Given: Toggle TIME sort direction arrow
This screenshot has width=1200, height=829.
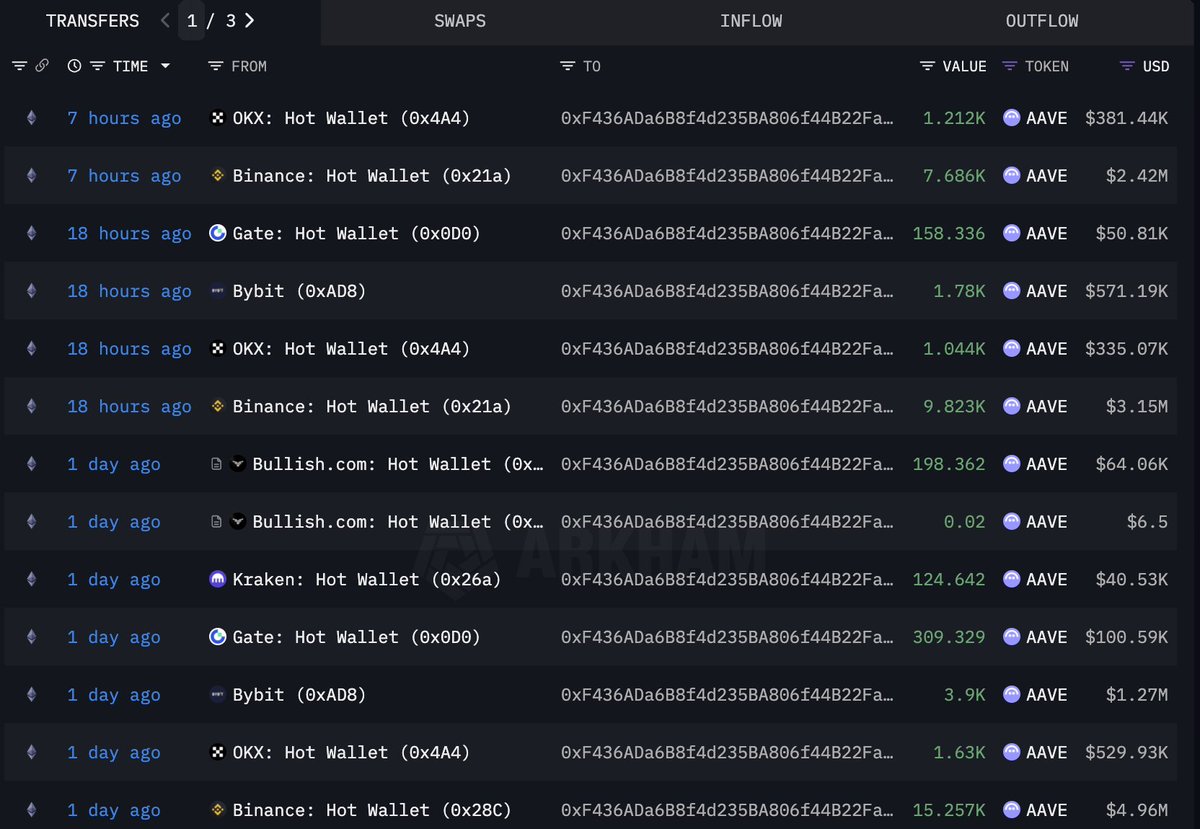Looking at the screenshot, I should [x=165, y=66].
